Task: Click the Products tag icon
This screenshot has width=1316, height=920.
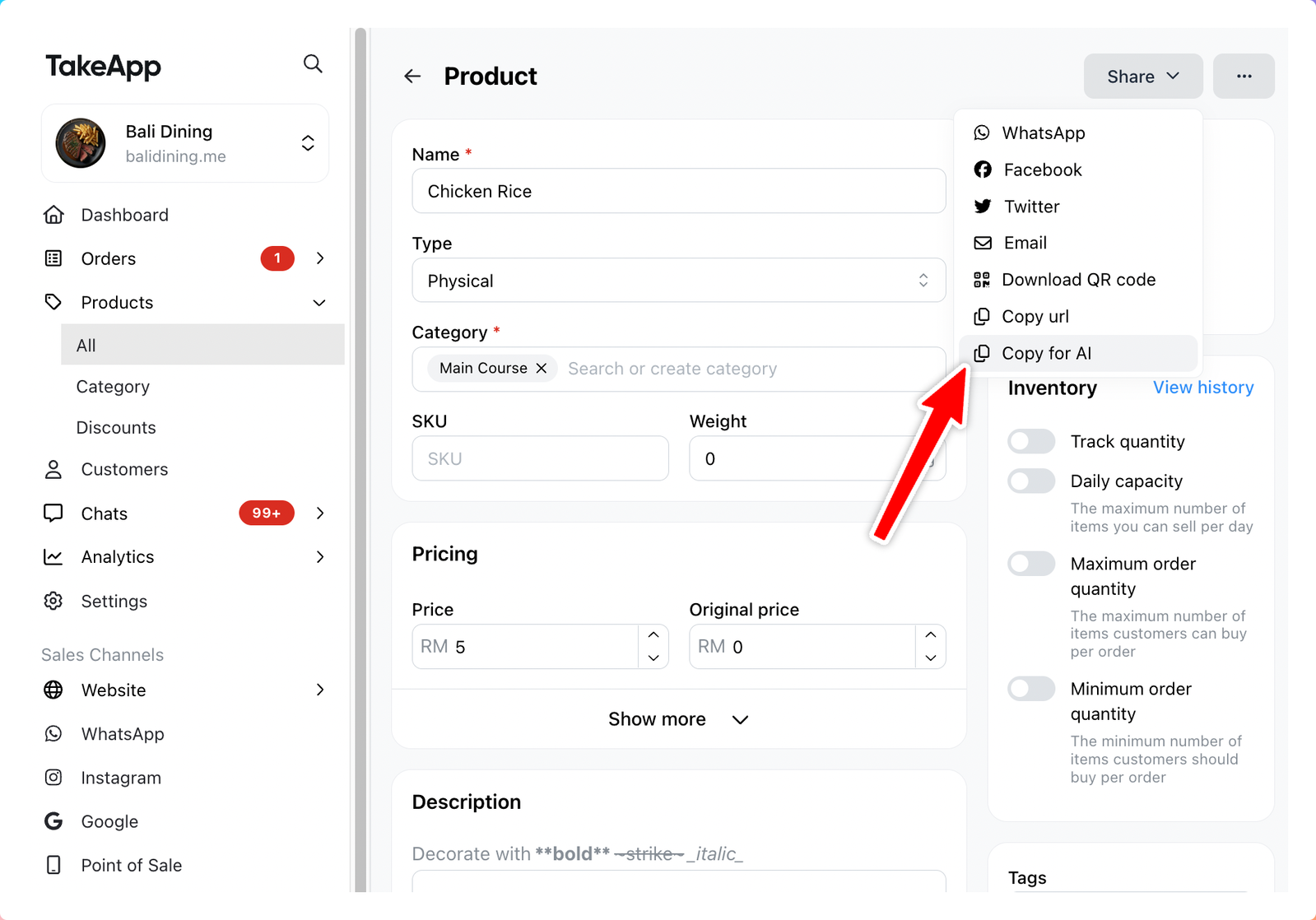Action: point(53,302)
